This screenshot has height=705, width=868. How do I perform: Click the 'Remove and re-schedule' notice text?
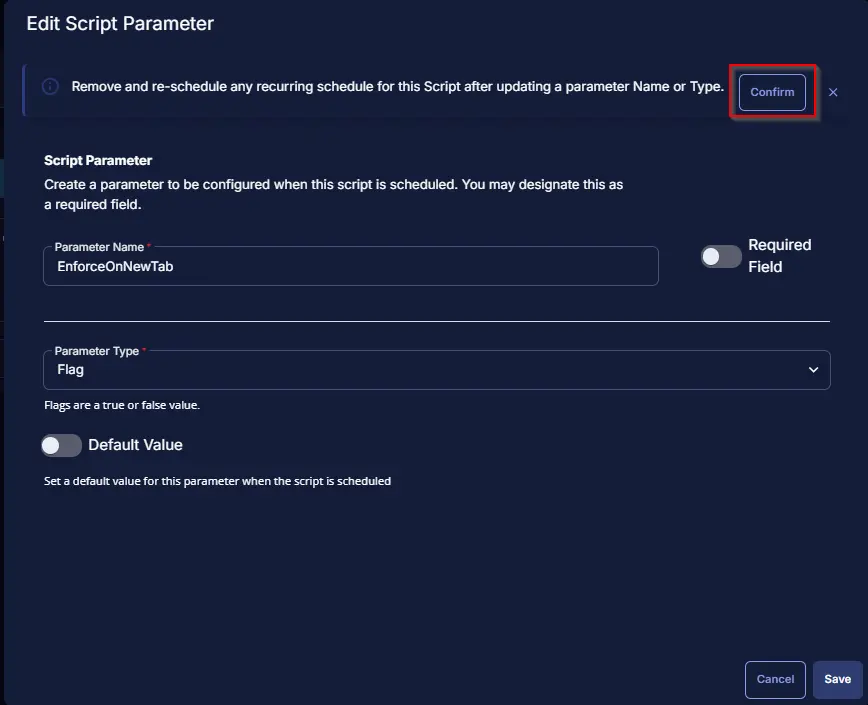pyautogui.click(x=397, y=86)
